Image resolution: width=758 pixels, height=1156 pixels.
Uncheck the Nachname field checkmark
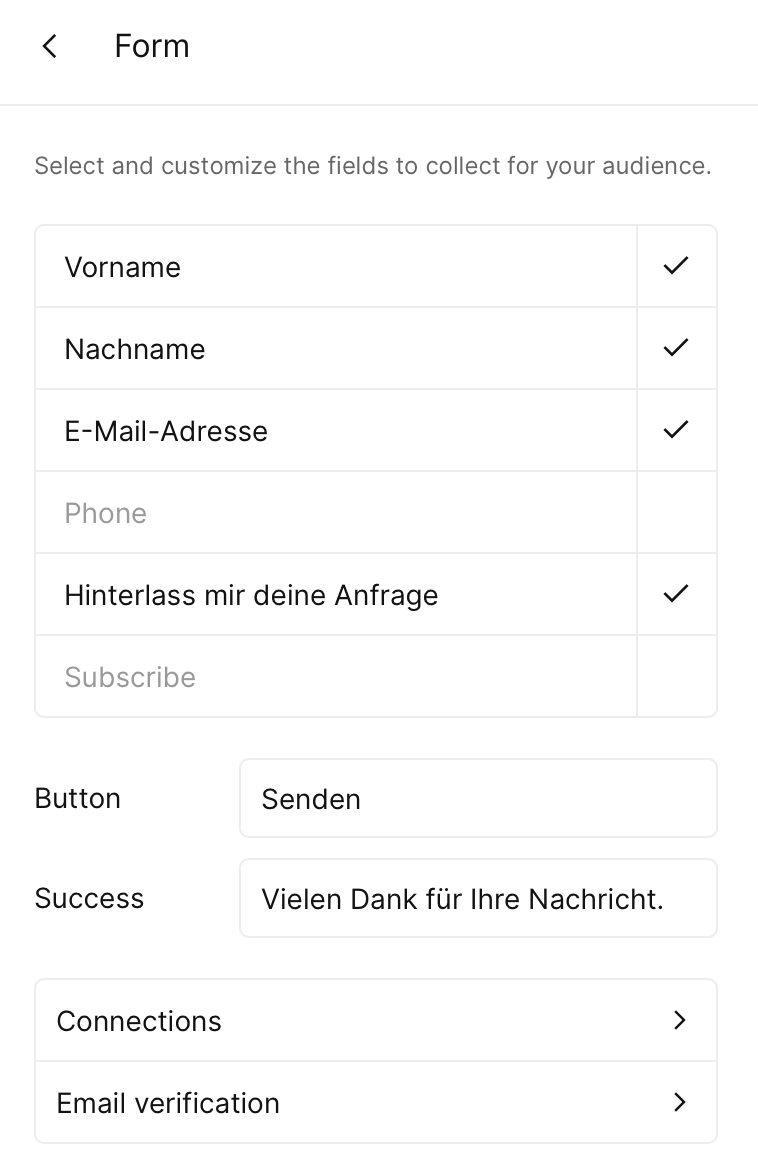point(677,348)
